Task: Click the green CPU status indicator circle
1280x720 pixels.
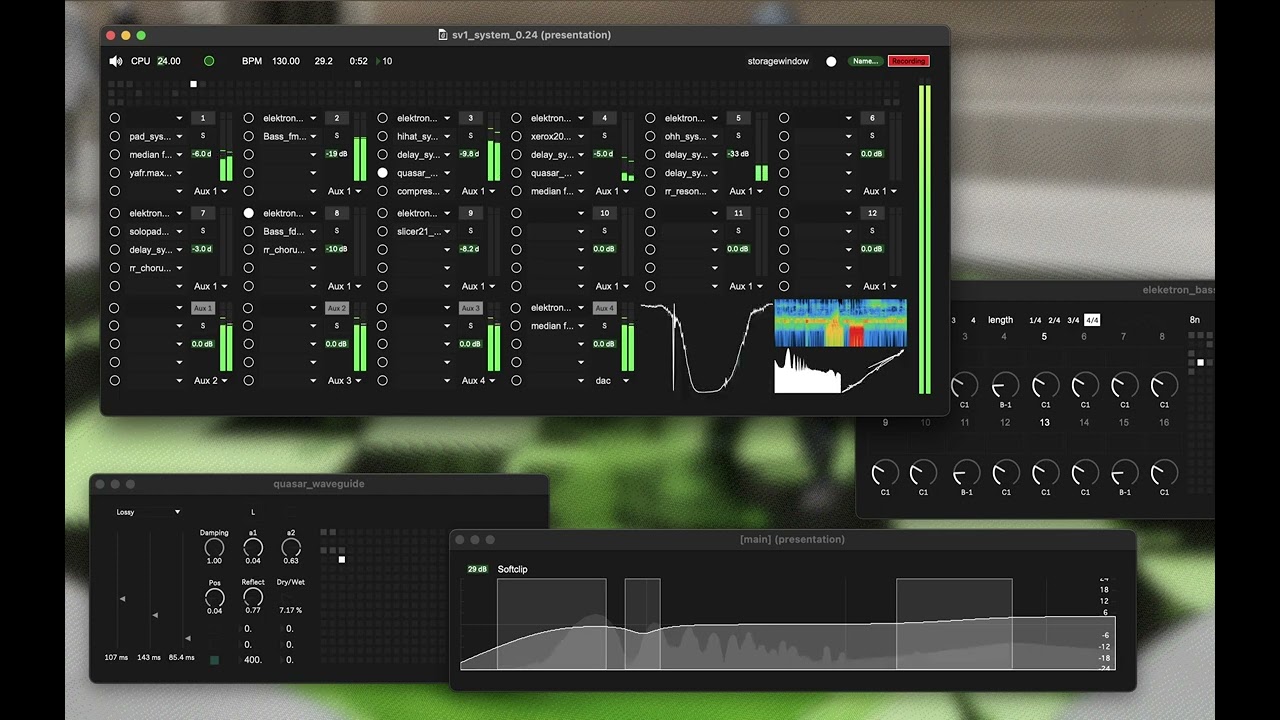Action: (209, 61)
